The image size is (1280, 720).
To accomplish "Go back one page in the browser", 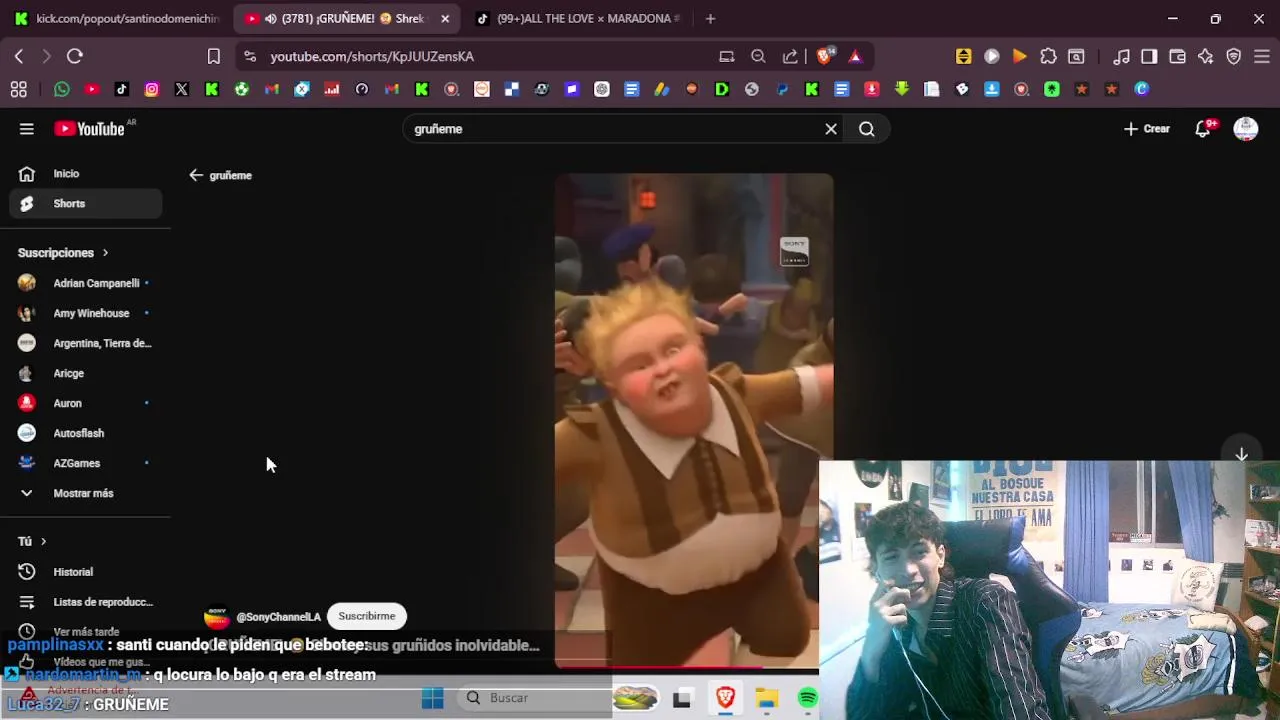I will [x=19, y=57].
